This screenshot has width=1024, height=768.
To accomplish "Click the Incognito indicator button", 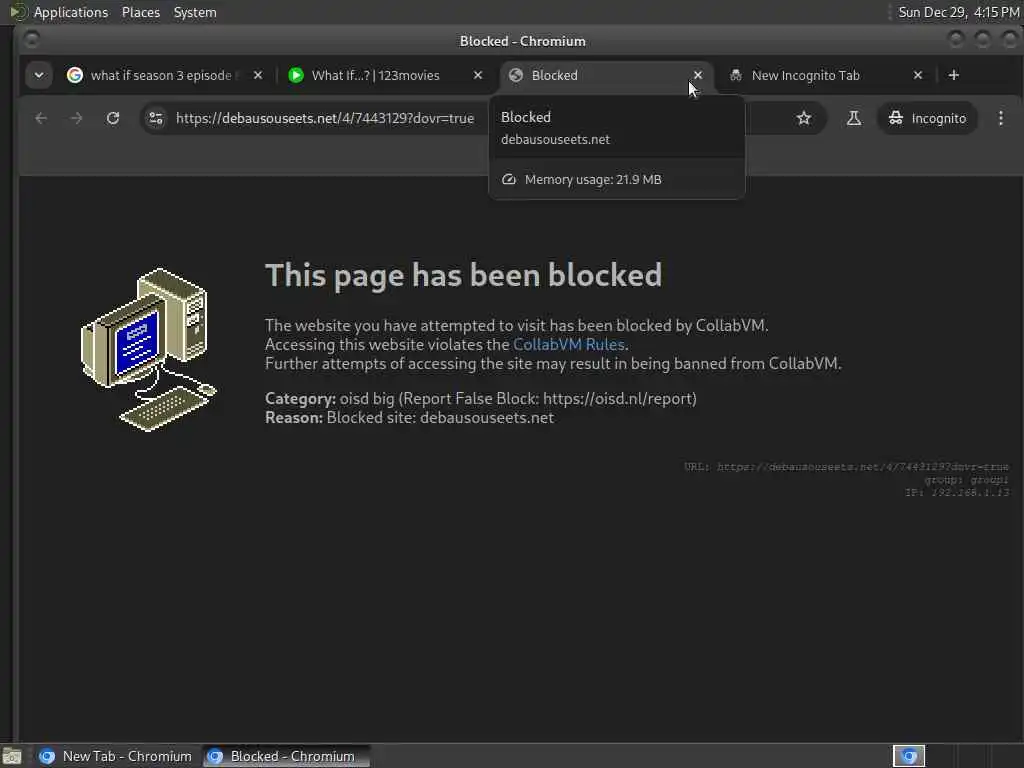I will [927, 118].
